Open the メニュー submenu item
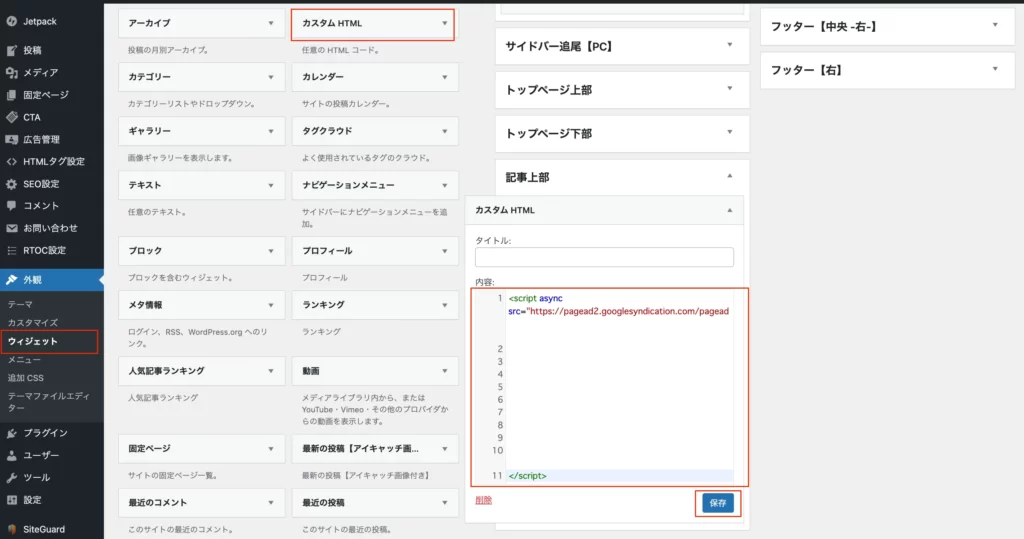This screenshot has width=1024, height=539. 24,360
